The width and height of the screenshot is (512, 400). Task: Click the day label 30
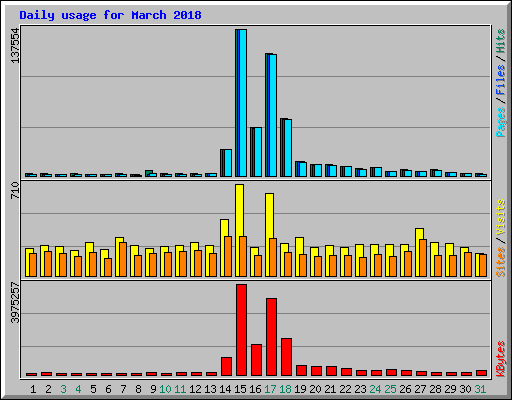[x=465, y=389]
